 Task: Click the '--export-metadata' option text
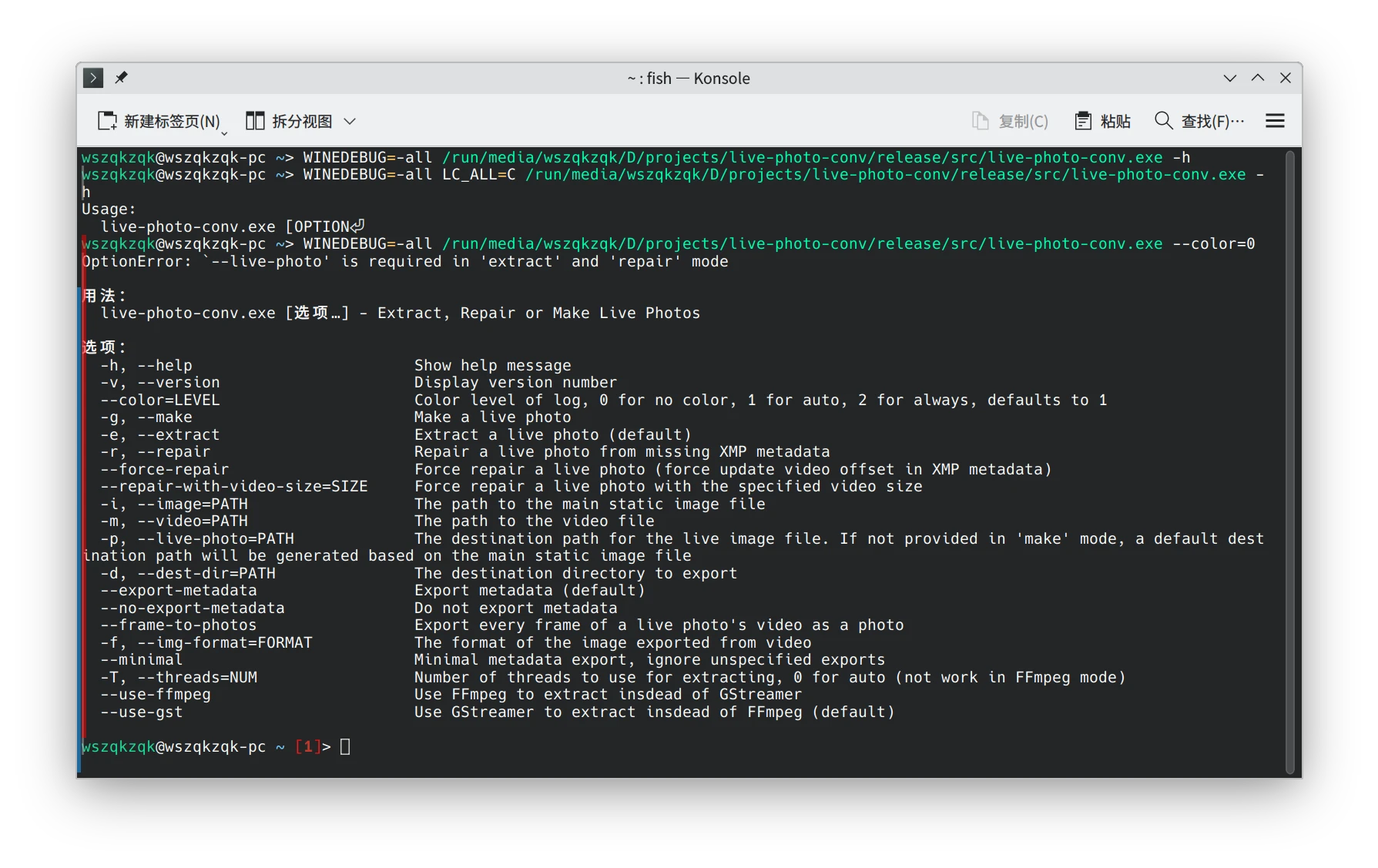coord(179,590)
